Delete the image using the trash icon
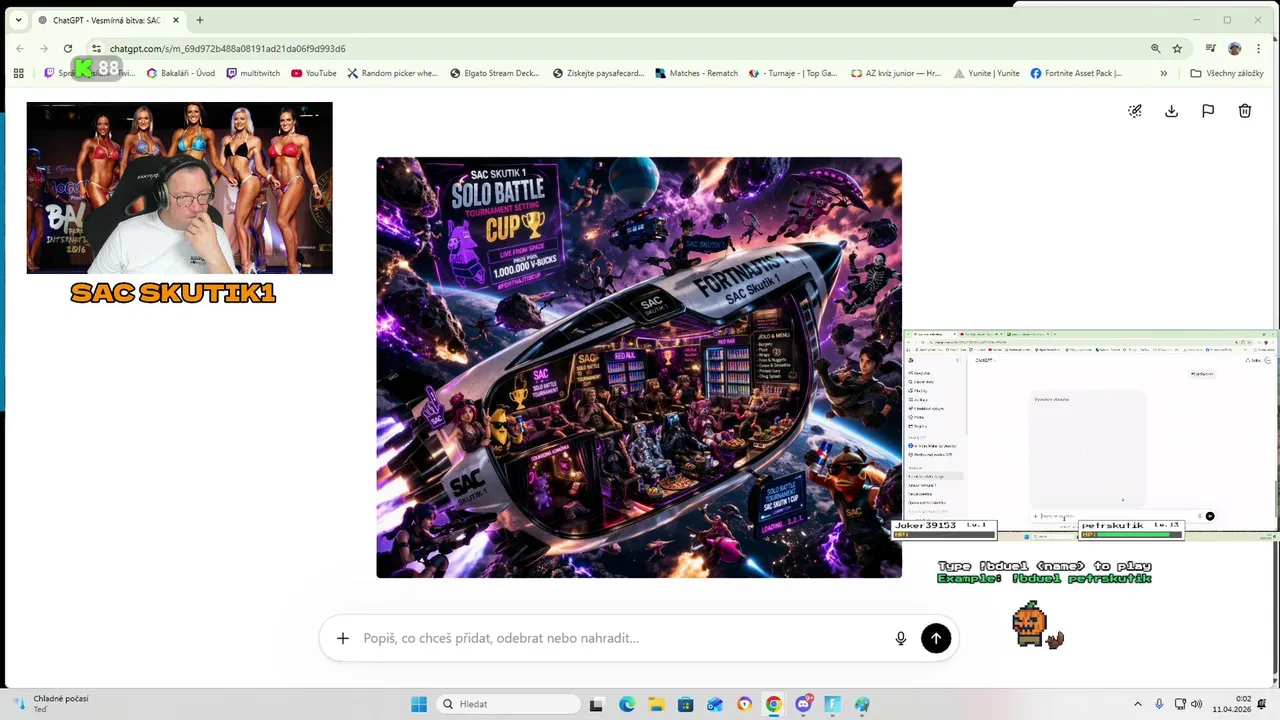This screenshot has height=720, width=1280. pyautogui.click(x=1245, y=111)
